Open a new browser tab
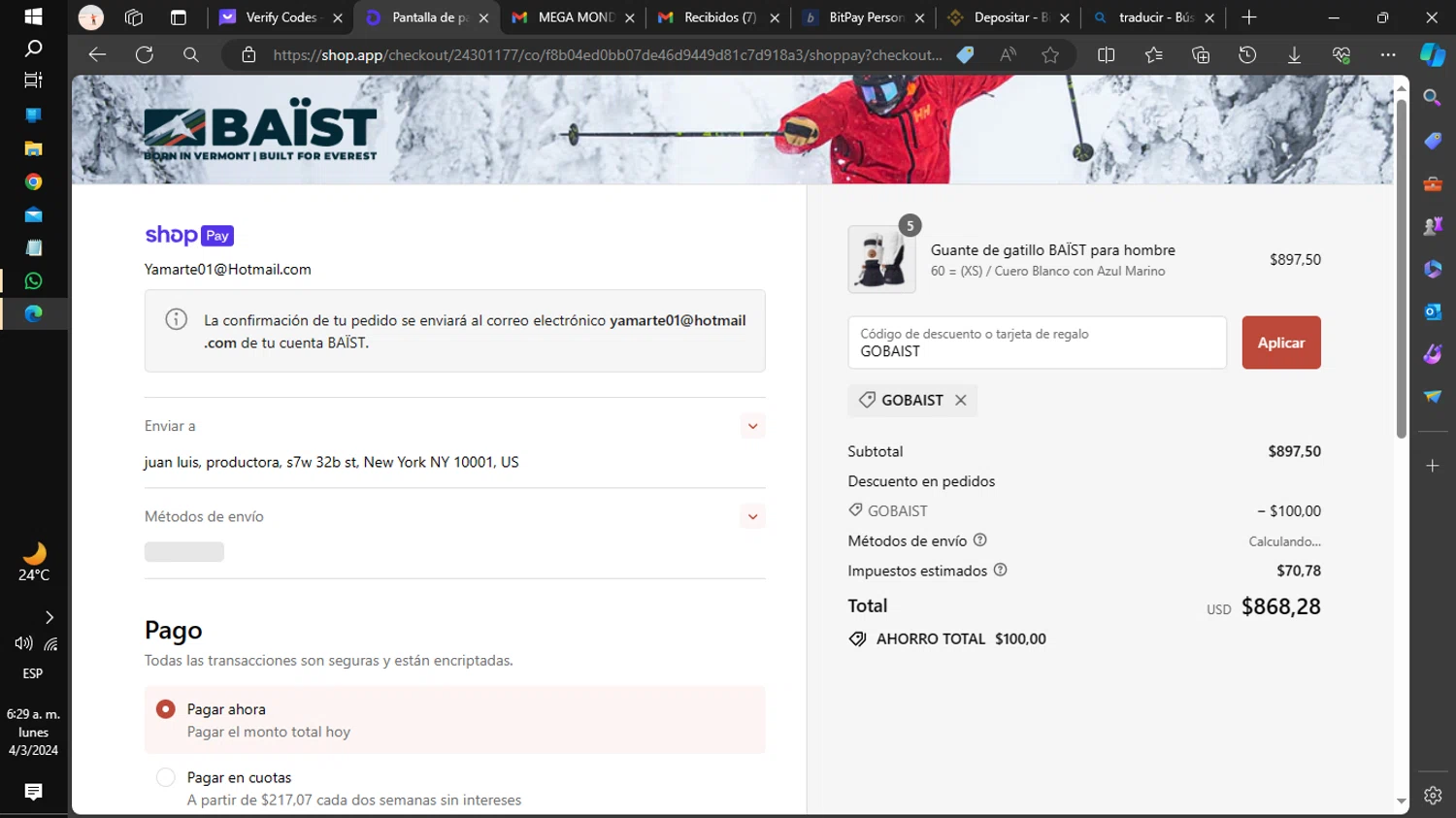Image resolution: width=1456 pixels, height=818 pixels. (x=1249, y=17)
